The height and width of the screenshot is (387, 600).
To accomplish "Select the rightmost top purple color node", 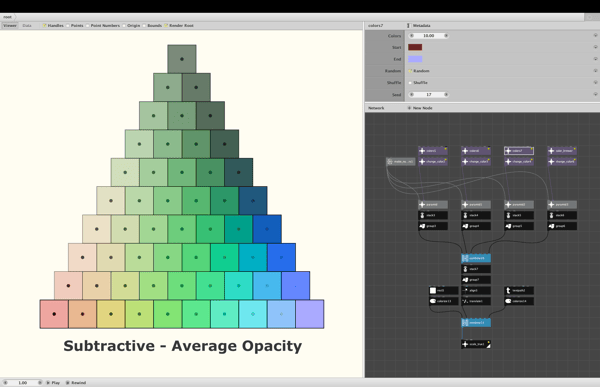I will [x=562, y=151].
